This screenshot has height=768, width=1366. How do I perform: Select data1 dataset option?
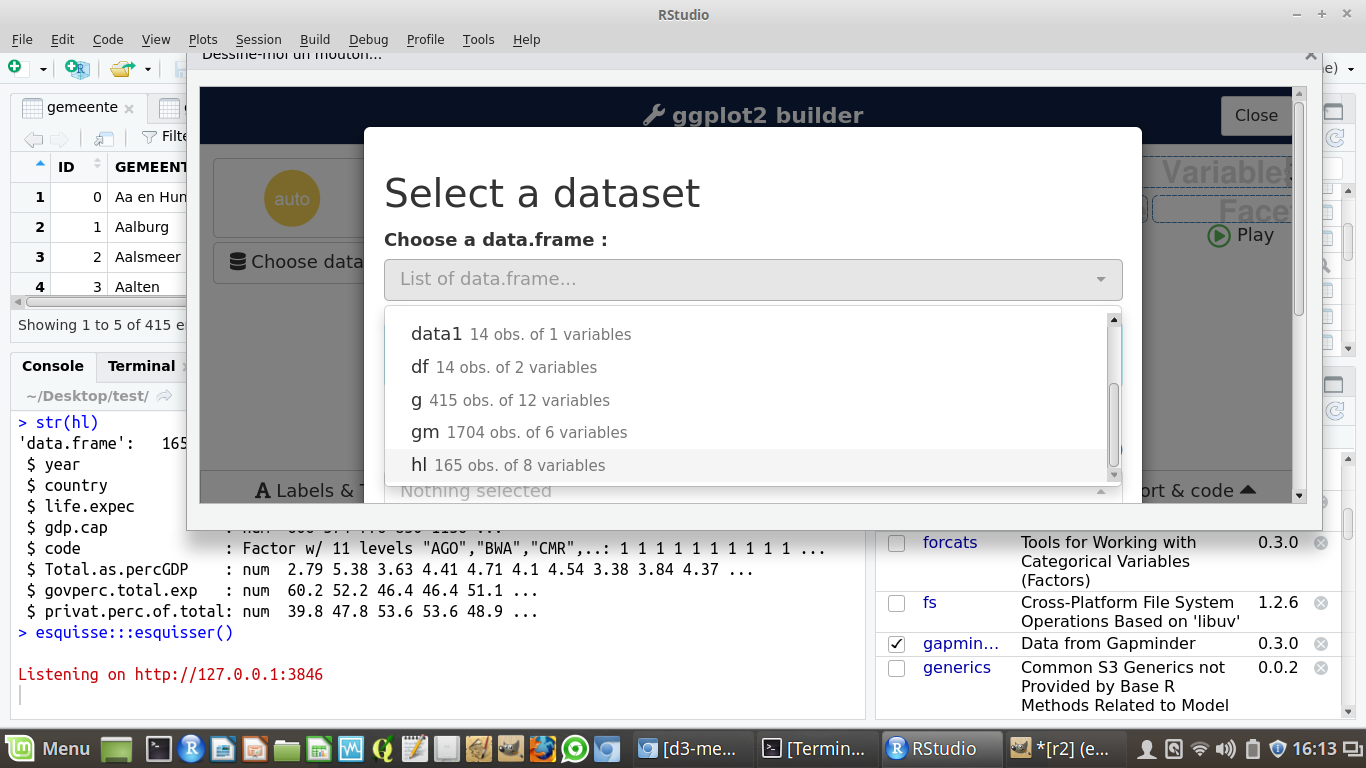746,334
